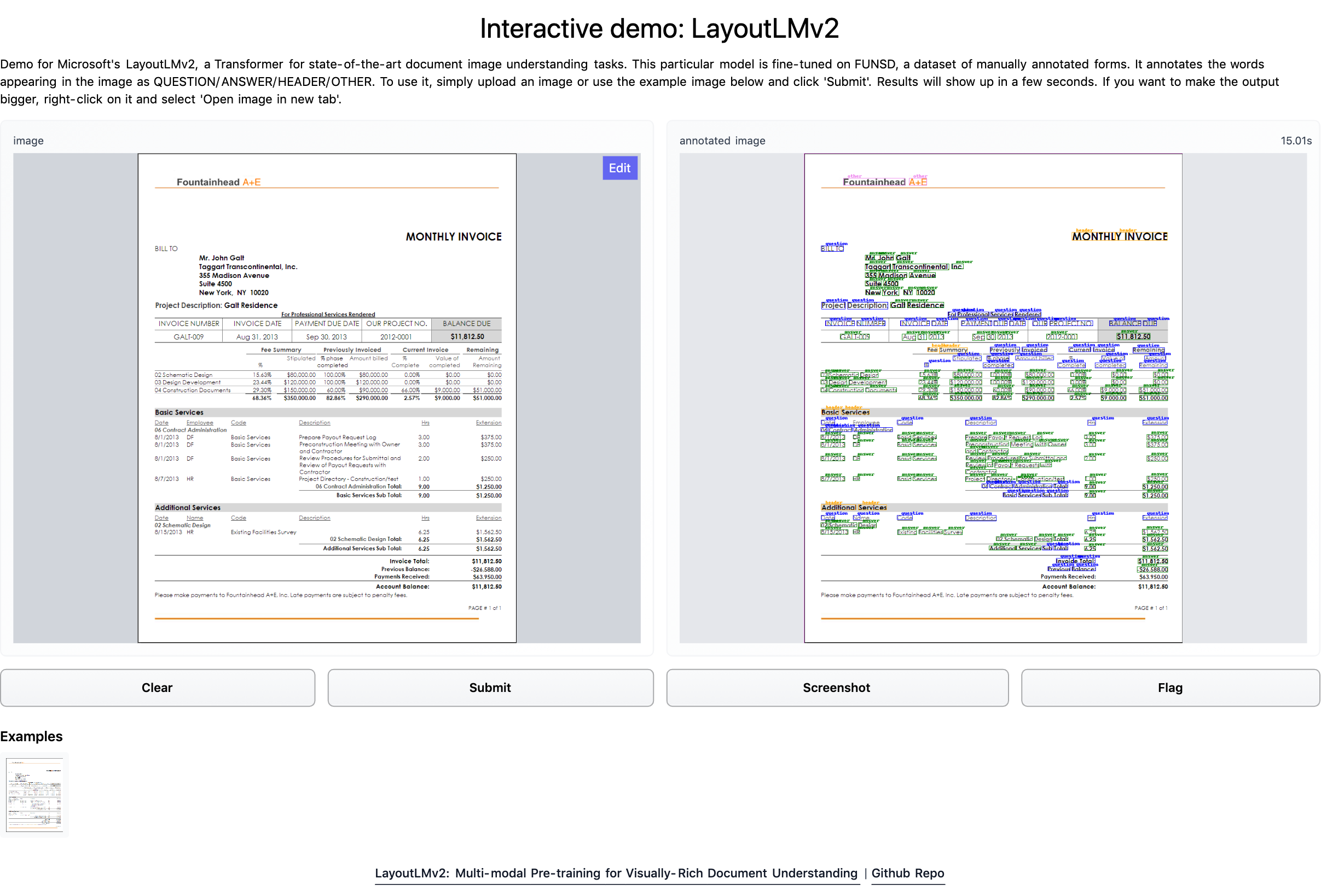
Task: Click the Examples section heading
Action: tap(31, 736)
